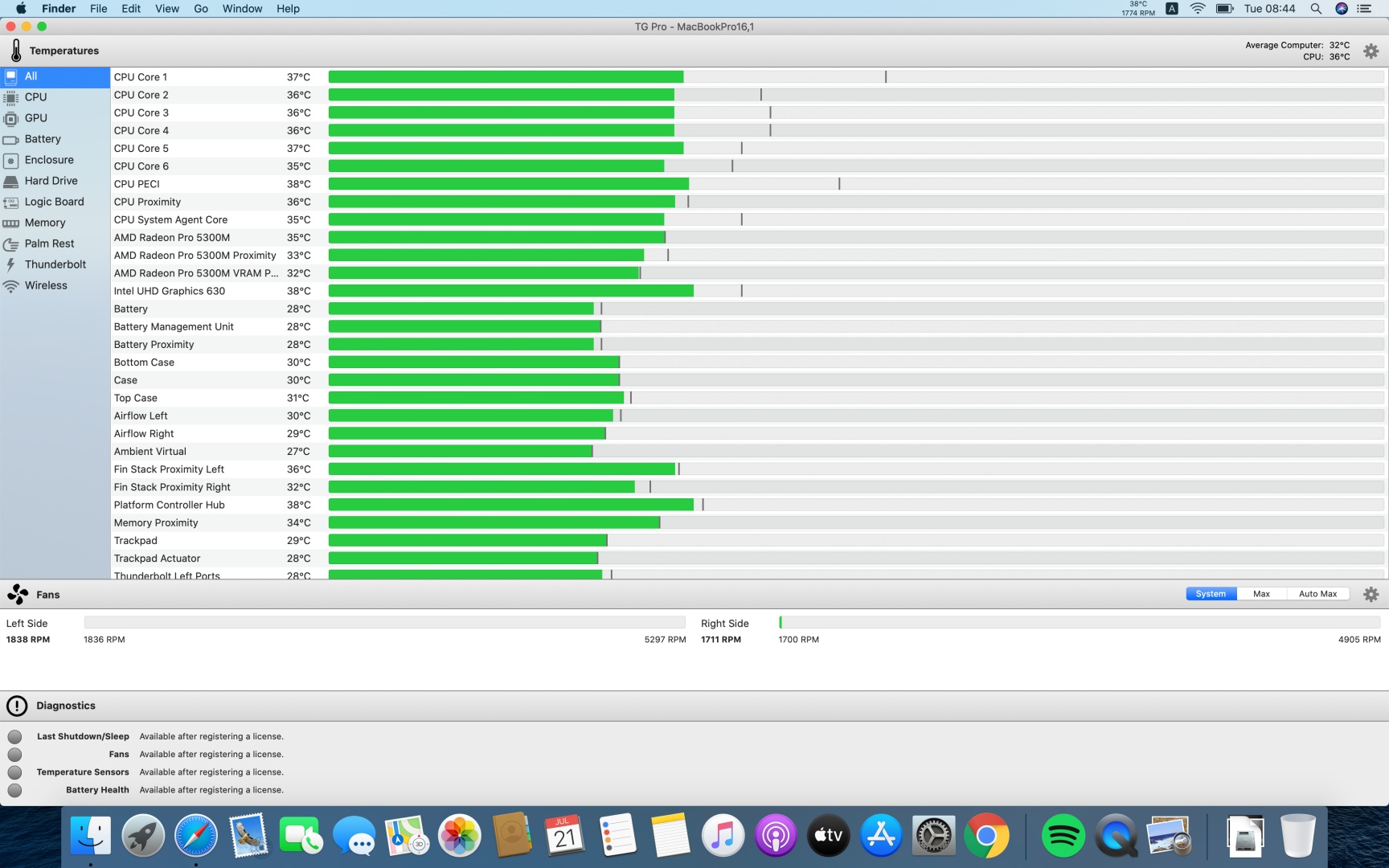Show Battery sensors in sidebar
Screen dimensions: 1389x868
(x=42, y=139)
